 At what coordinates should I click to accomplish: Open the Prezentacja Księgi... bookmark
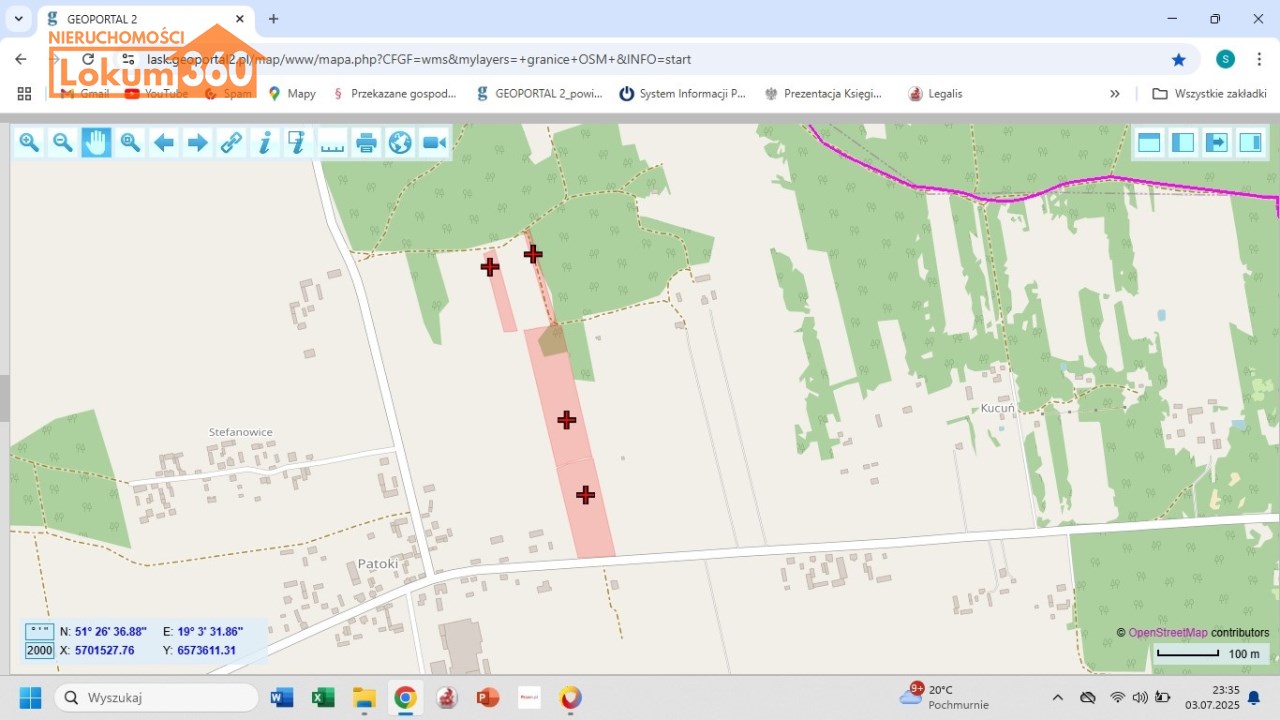click(823, 93)
